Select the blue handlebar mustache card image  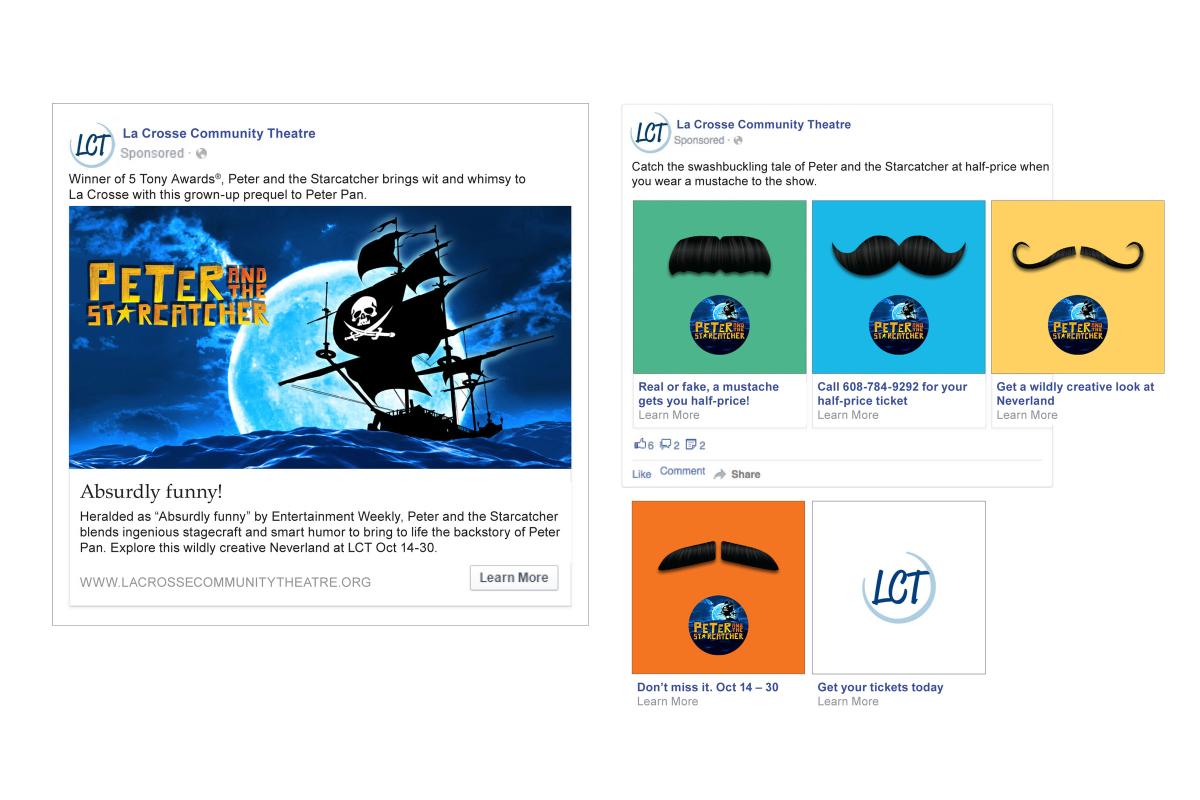click(x=899, y=287)
